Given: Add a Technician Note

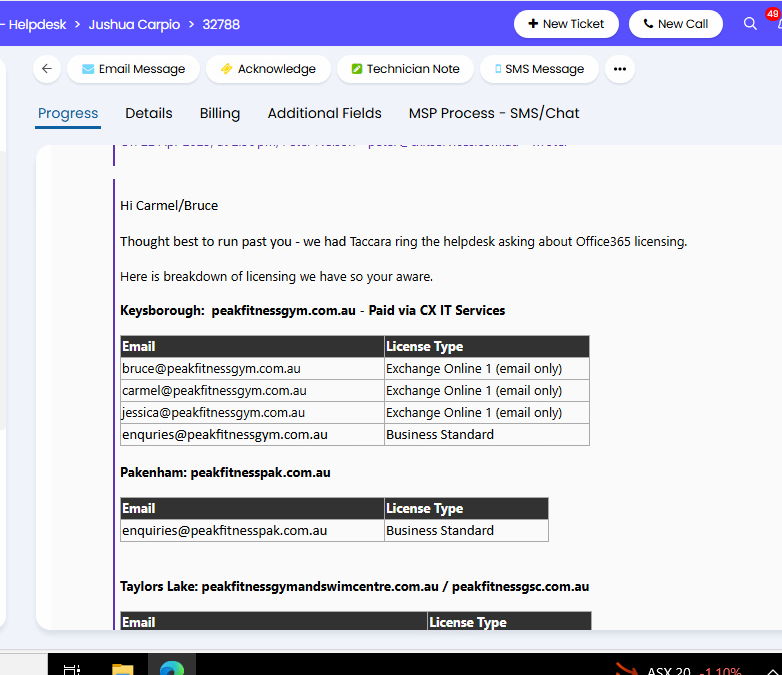Looking at the screenshot, I should click(405, 69).
